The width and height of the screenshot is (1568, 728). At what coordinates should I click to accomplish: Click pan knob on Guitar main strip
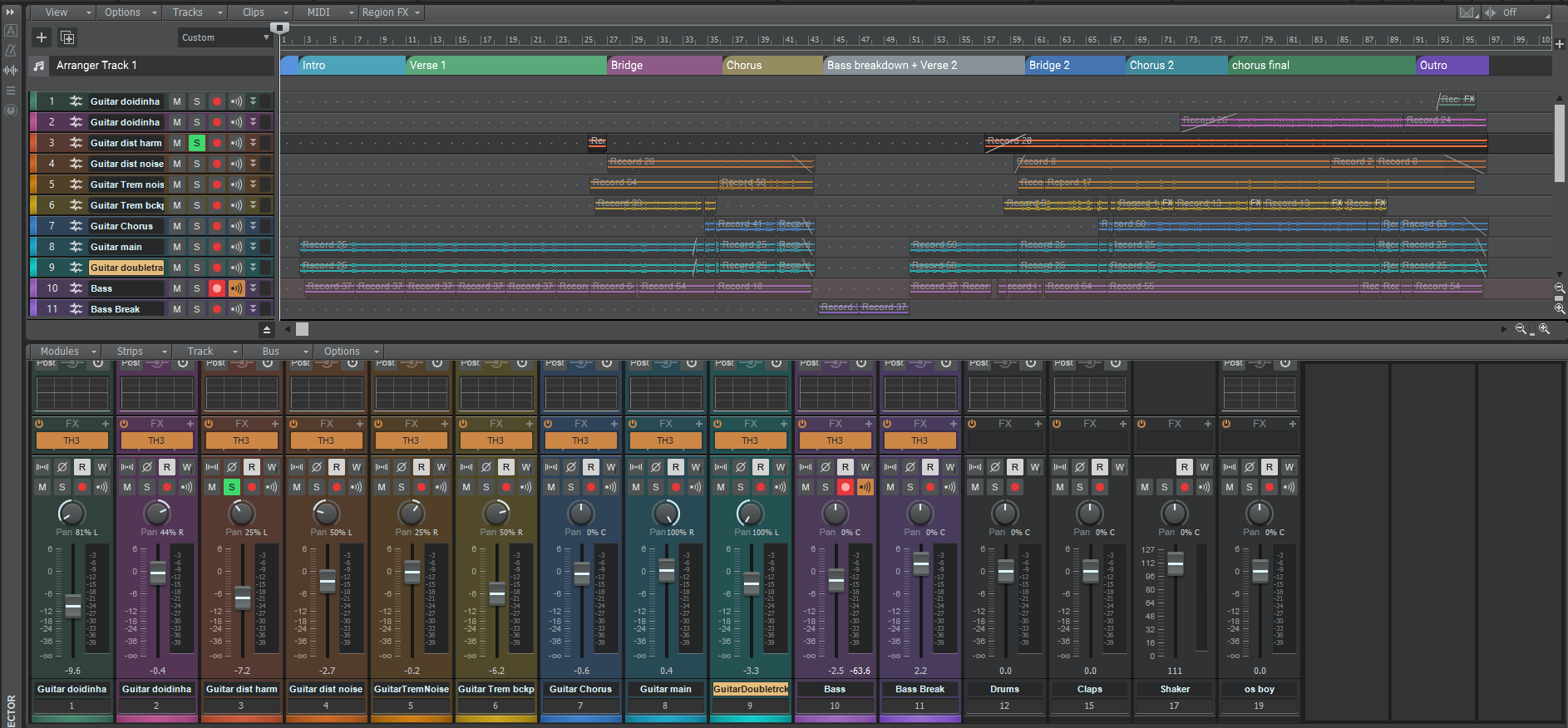[x=666, y=513]
